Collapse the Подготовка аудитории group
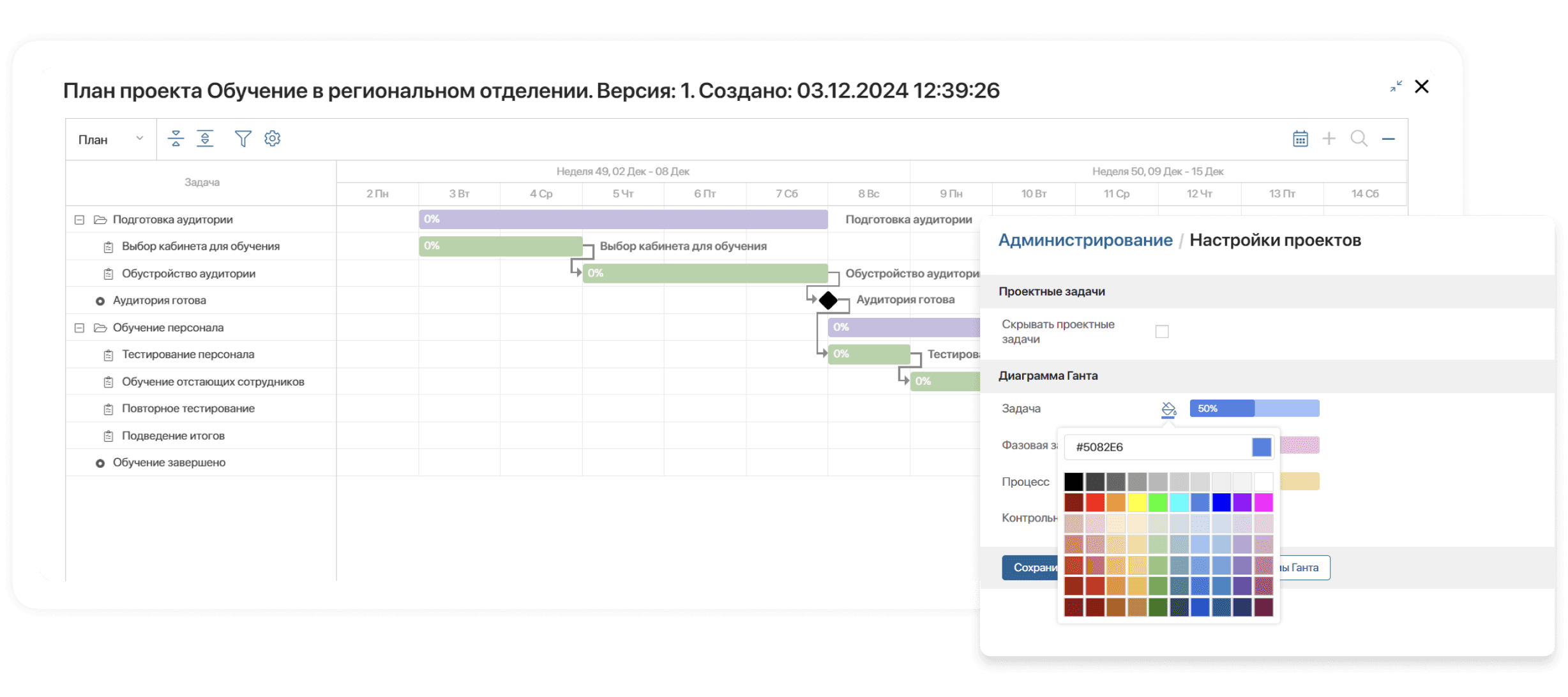The width and height of the screenshot is (1568, 697). (79, 220)
